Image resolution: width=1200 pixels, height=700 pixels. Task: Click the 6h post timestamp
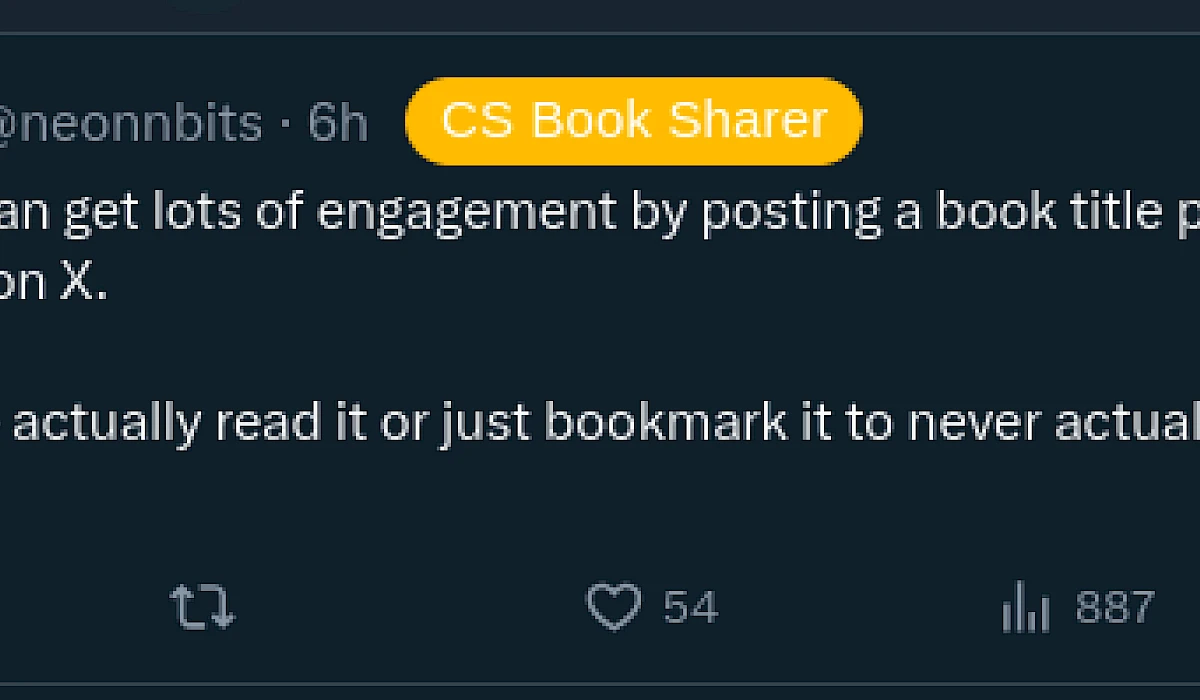point(338,123)
